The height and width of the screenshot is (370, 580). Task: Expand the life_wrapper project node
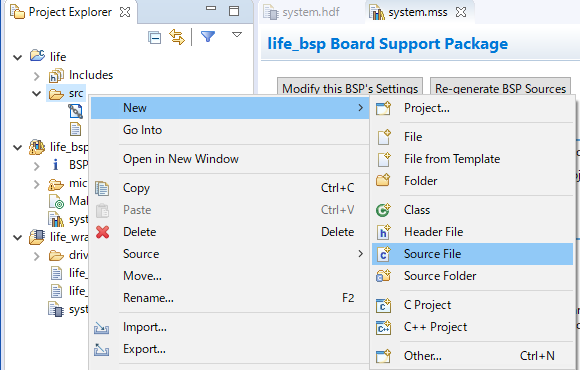click(17, 238)
